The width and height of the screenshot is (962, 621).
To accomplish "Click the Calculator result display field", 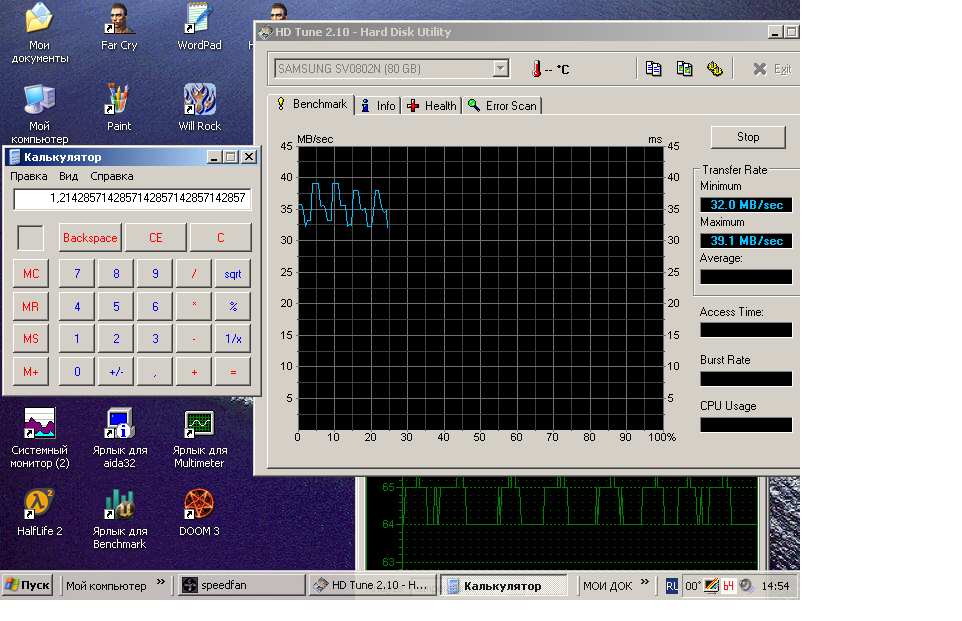I will point(132,199).
